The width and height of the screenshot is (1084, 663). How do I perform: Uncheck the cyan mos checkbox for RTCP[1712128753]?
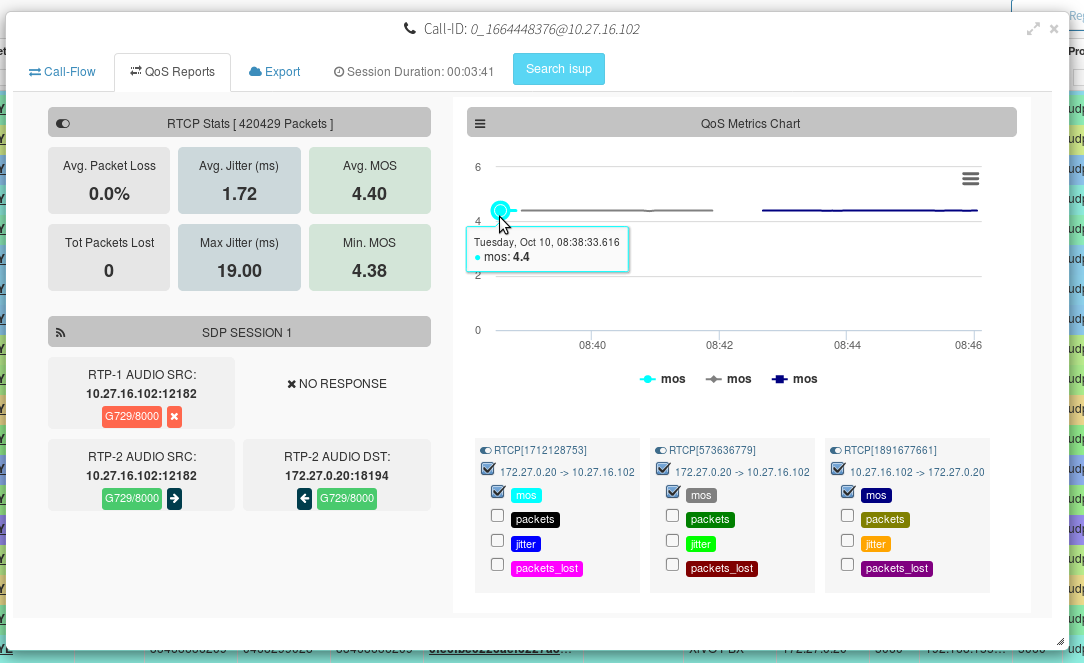pyautogui.click(x=498, y=492)
